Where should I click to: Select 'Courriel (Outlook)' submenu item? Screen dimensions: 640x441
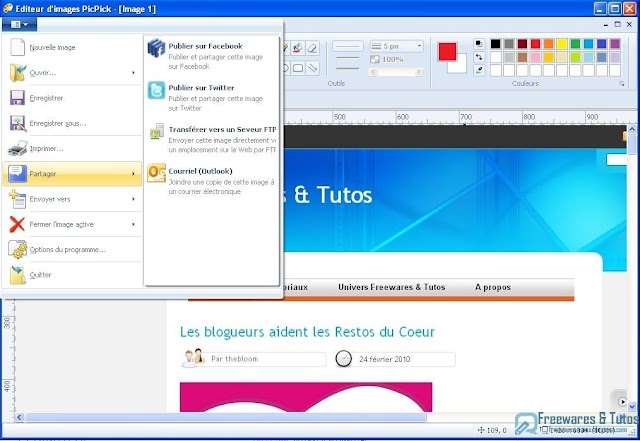211,180
